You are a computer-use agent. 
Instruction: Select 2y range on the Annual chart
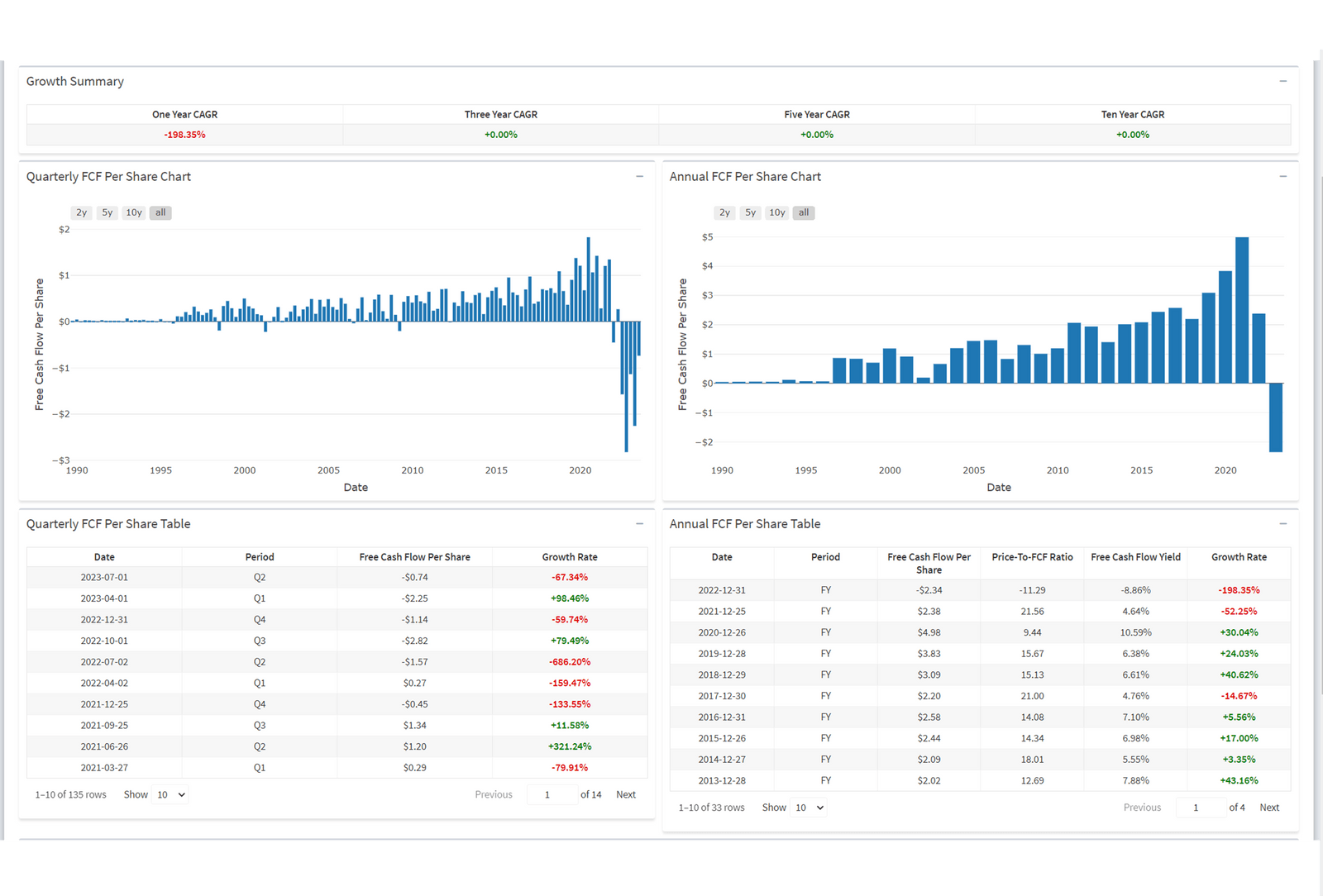click(724, 212)
